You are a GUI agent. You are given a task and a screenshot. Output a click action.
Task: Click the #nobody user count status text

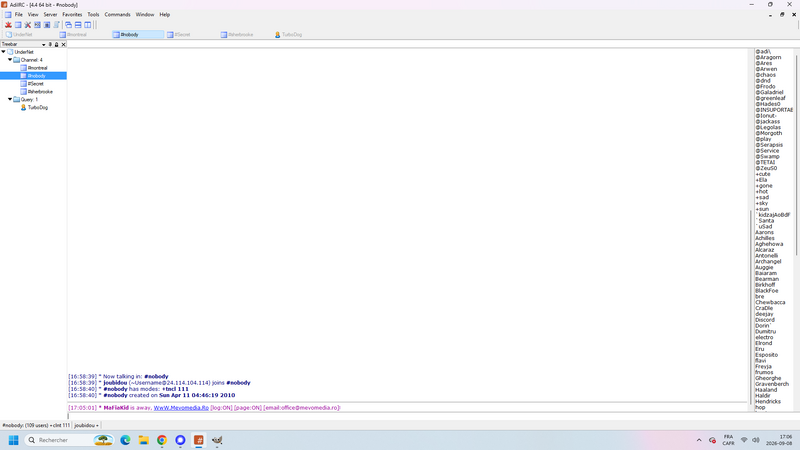point(36,425)
